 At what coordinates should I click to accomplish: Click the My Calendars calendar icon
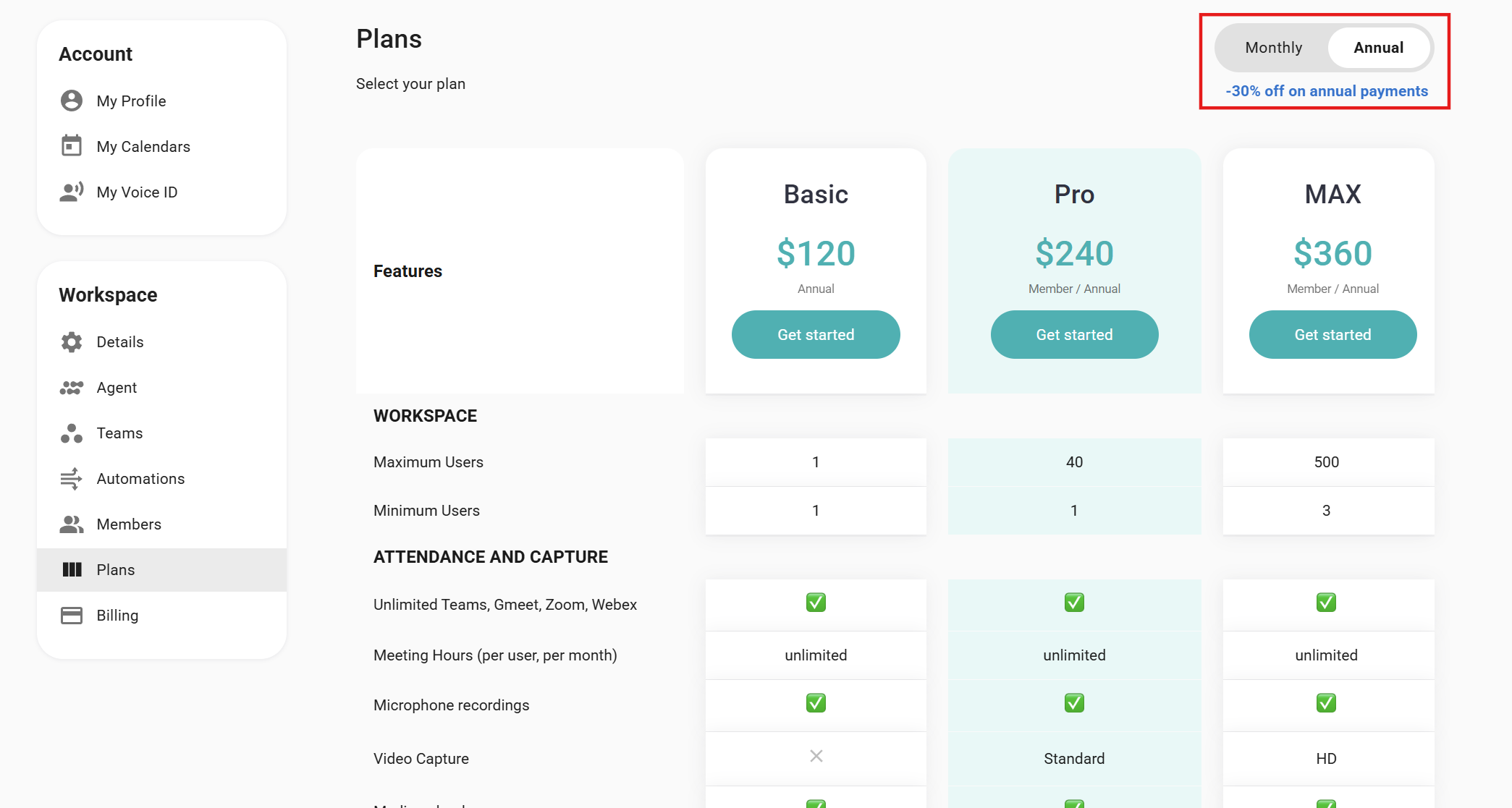click(x=72, y=146)
